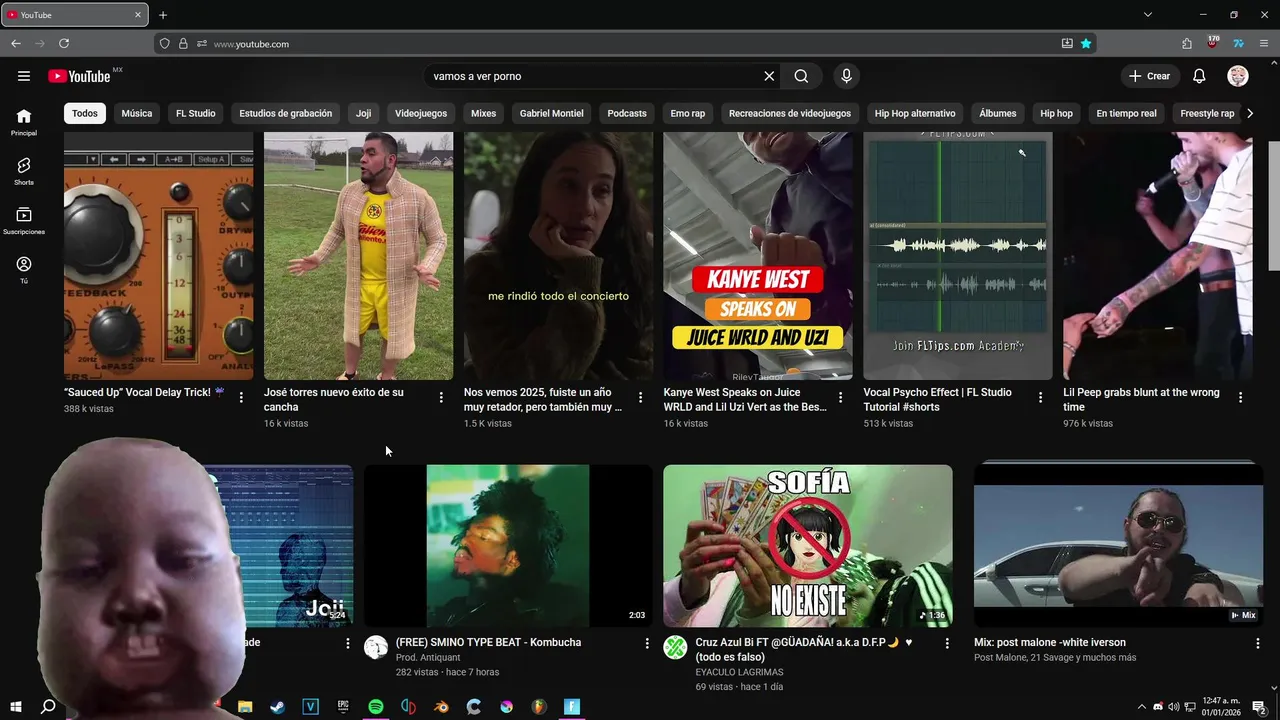Open the YouTube guide hamburger menu
1280x720 pixels.
(x=24, y=76)
